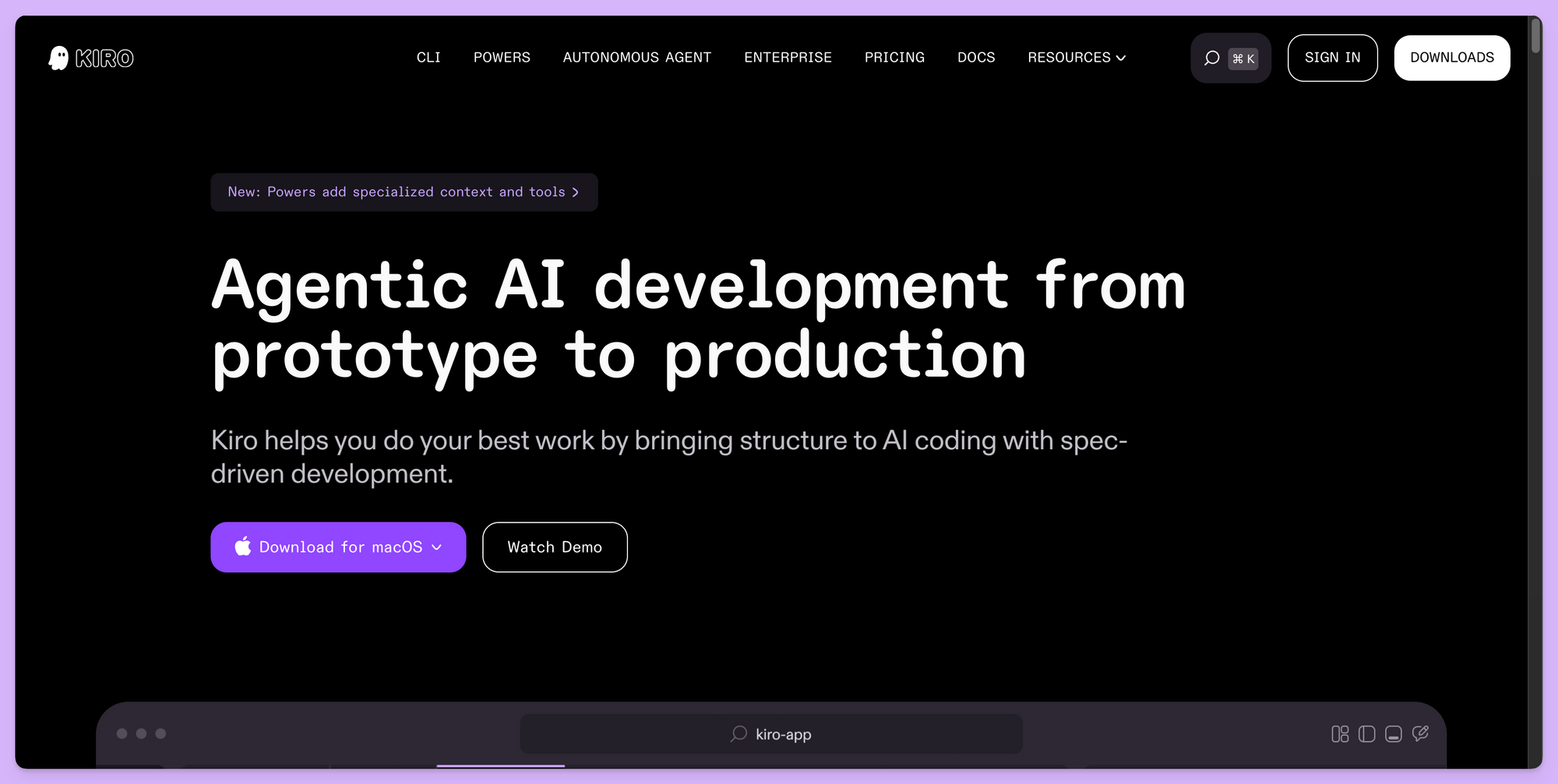Click the new chat pencil icon in preview

[x=1420, y=733]
